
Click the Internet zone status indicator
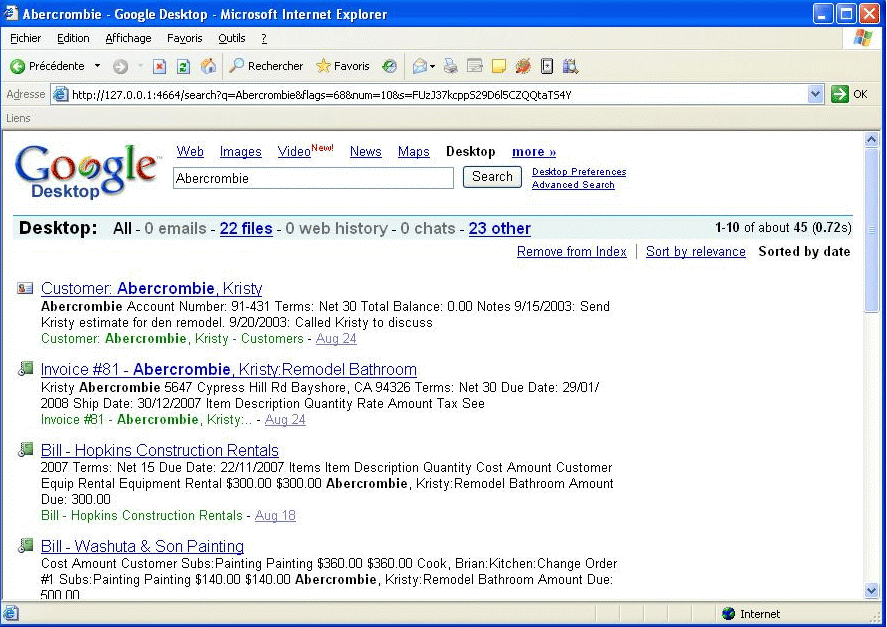coord(751,614)
